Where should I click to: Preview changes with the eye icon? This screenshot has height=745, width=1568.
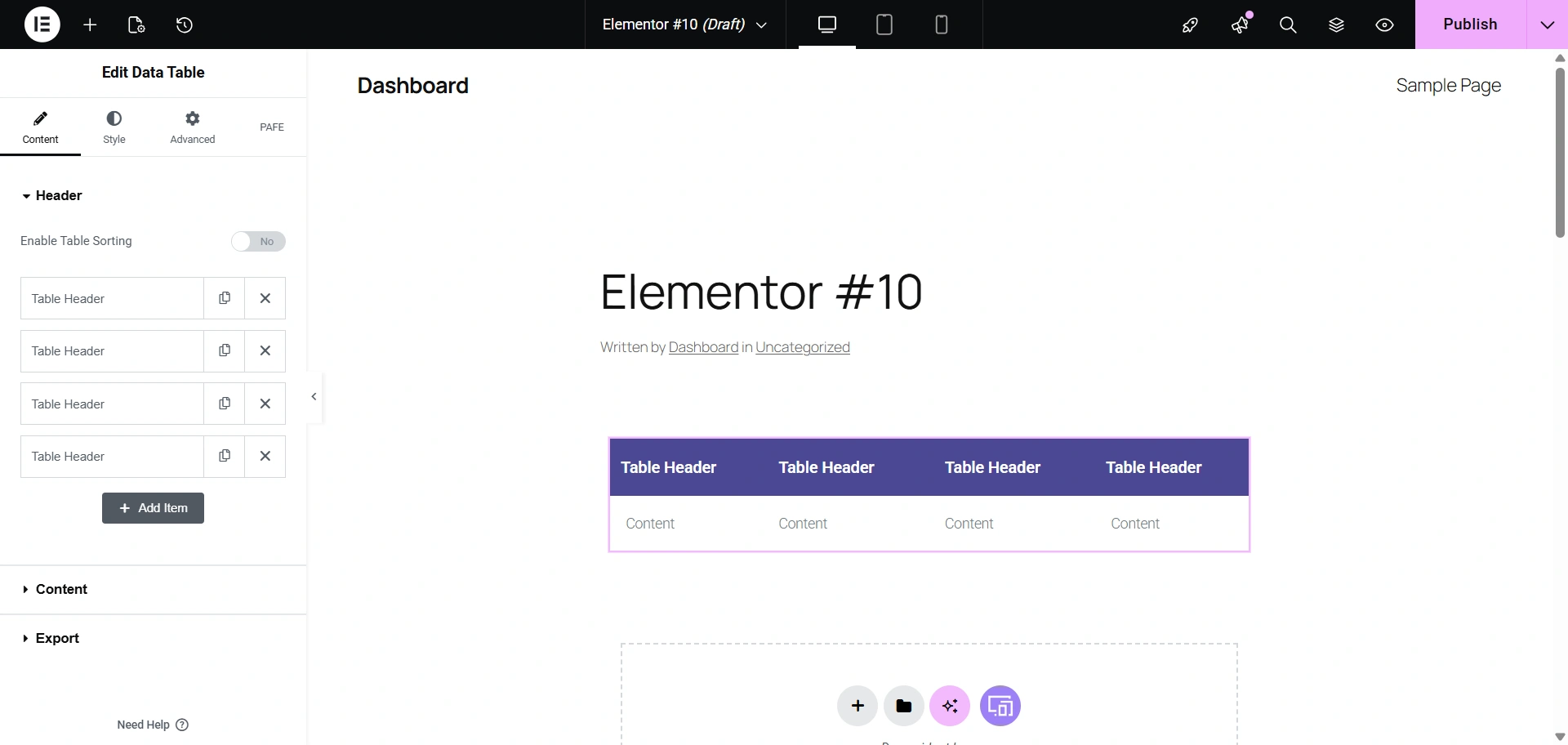pos(1384,25)
